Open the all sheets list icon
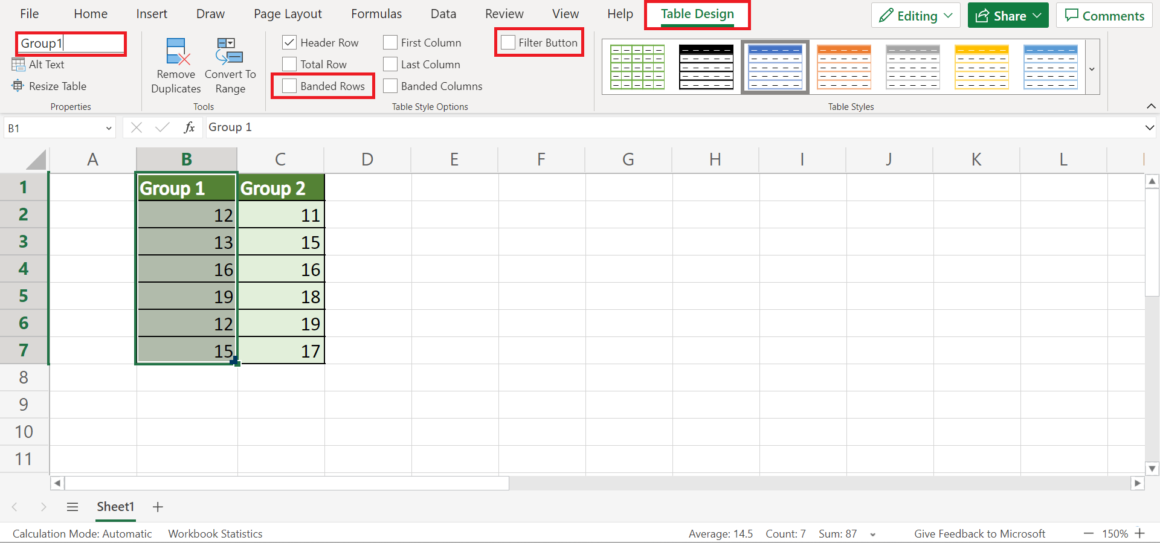Screen dimensions: 1160x543 72,507
